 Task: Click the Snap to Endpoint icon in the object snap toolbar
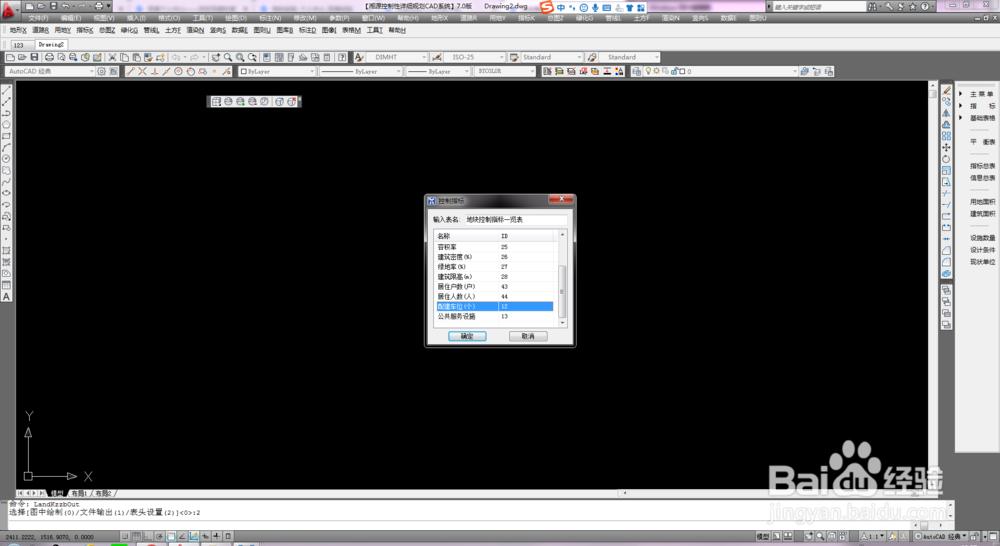click(x=131, y=71)
